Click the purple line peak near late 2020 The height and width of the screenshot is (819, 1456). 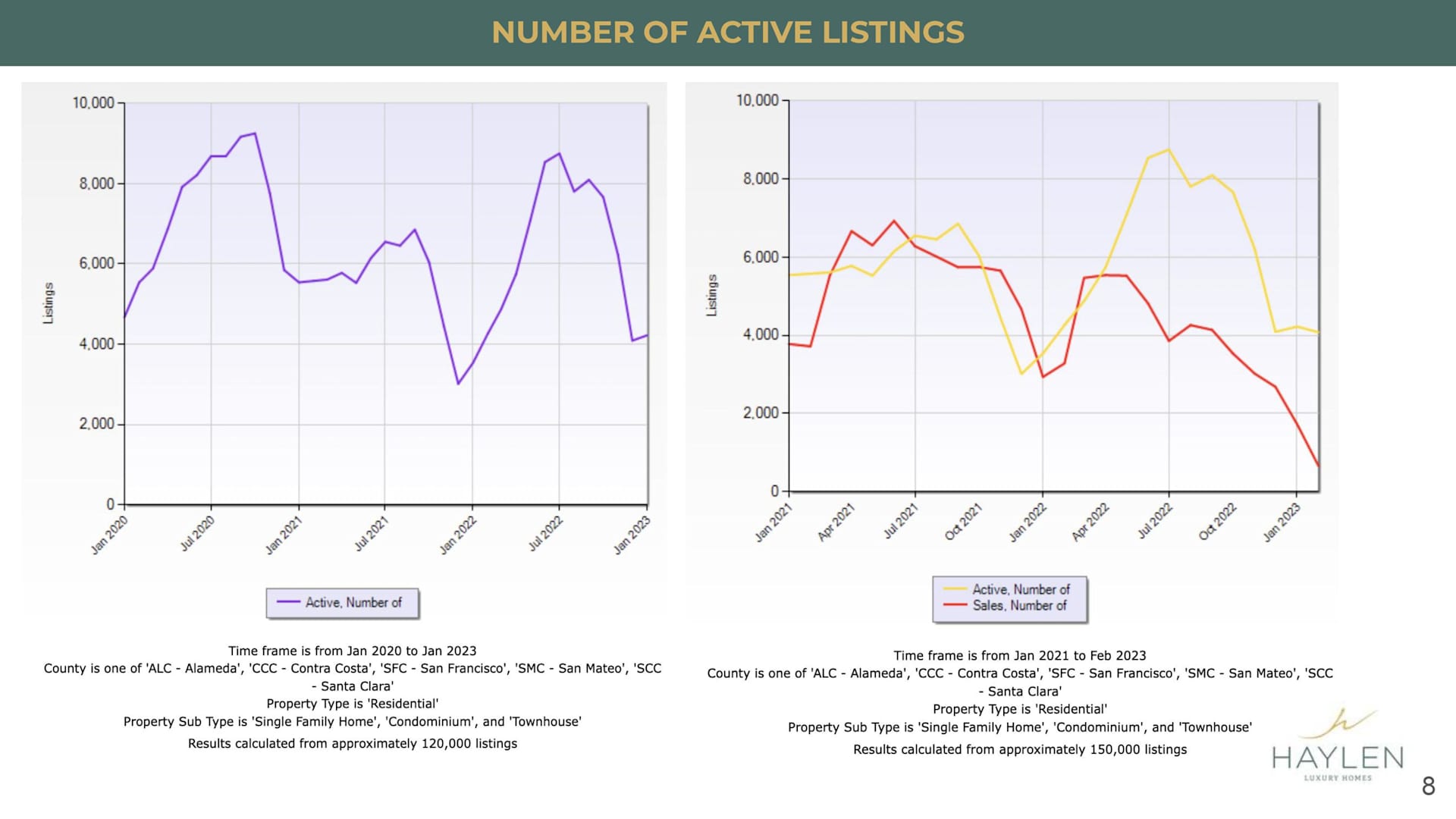pyautogui.click(x=255, y=134)
